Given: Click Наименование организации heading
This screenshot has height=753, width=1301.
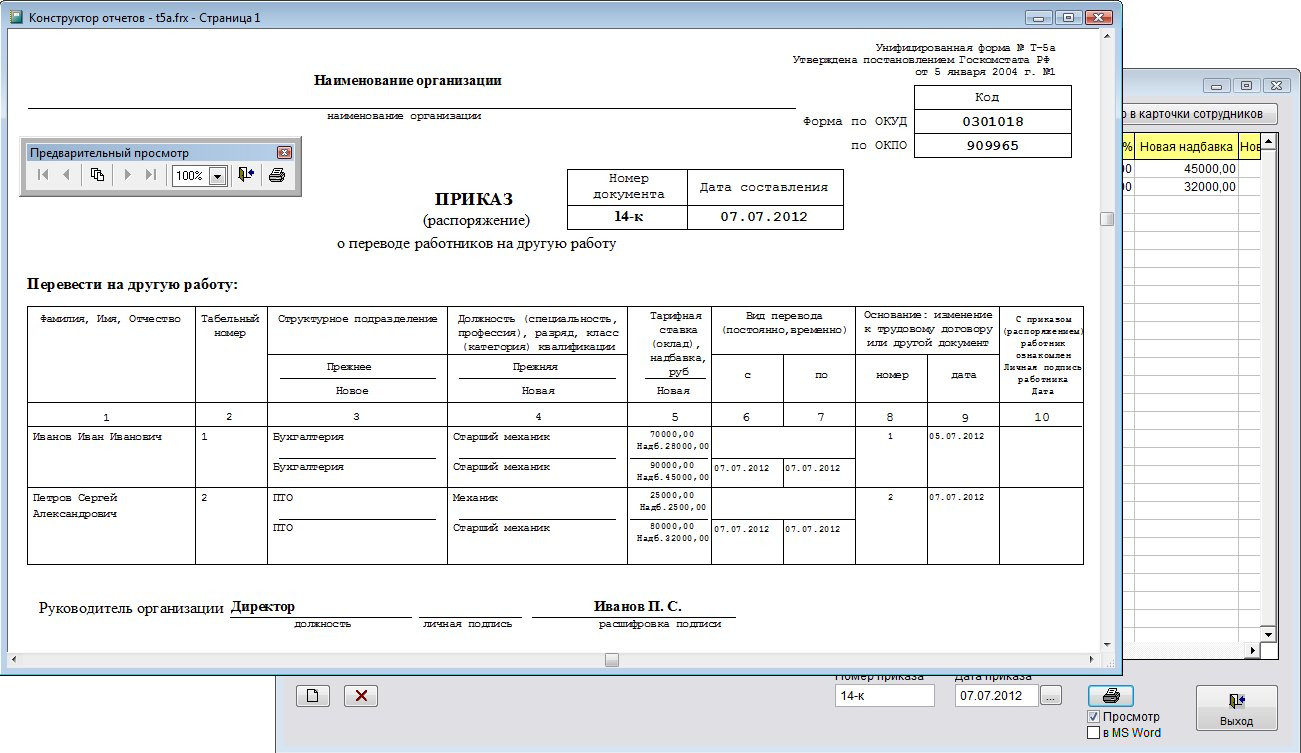Looking at the screenshot, I should (x=408, y=80).
